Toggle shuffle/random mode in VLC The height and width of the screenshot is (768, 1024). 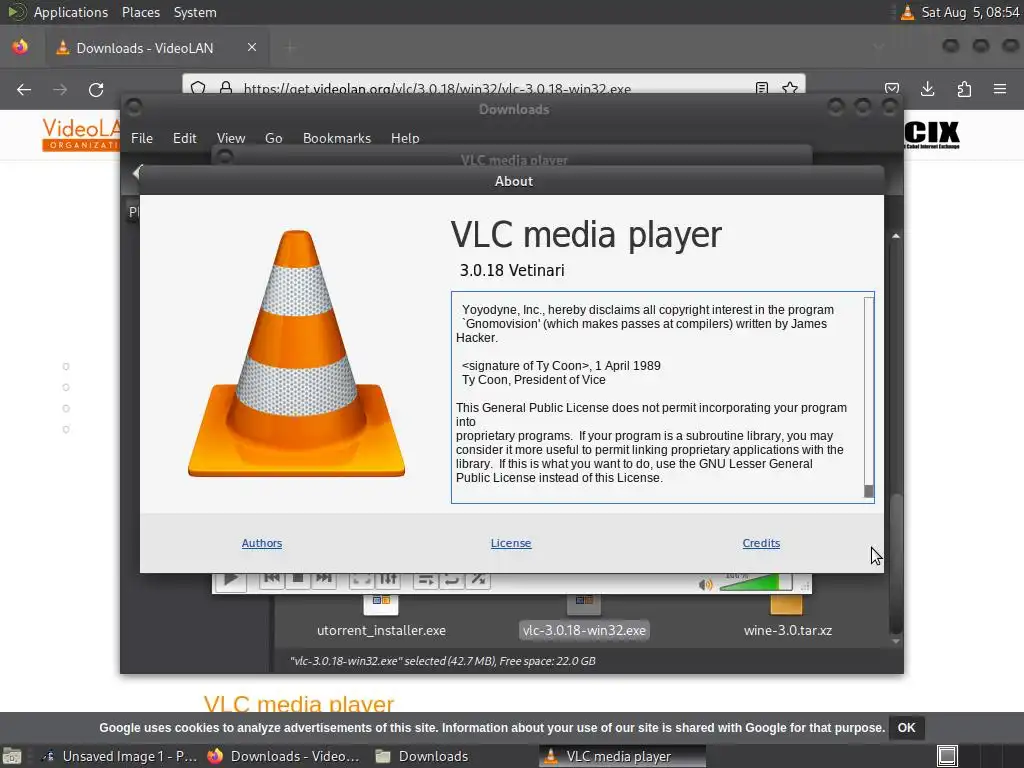point(478,579)
